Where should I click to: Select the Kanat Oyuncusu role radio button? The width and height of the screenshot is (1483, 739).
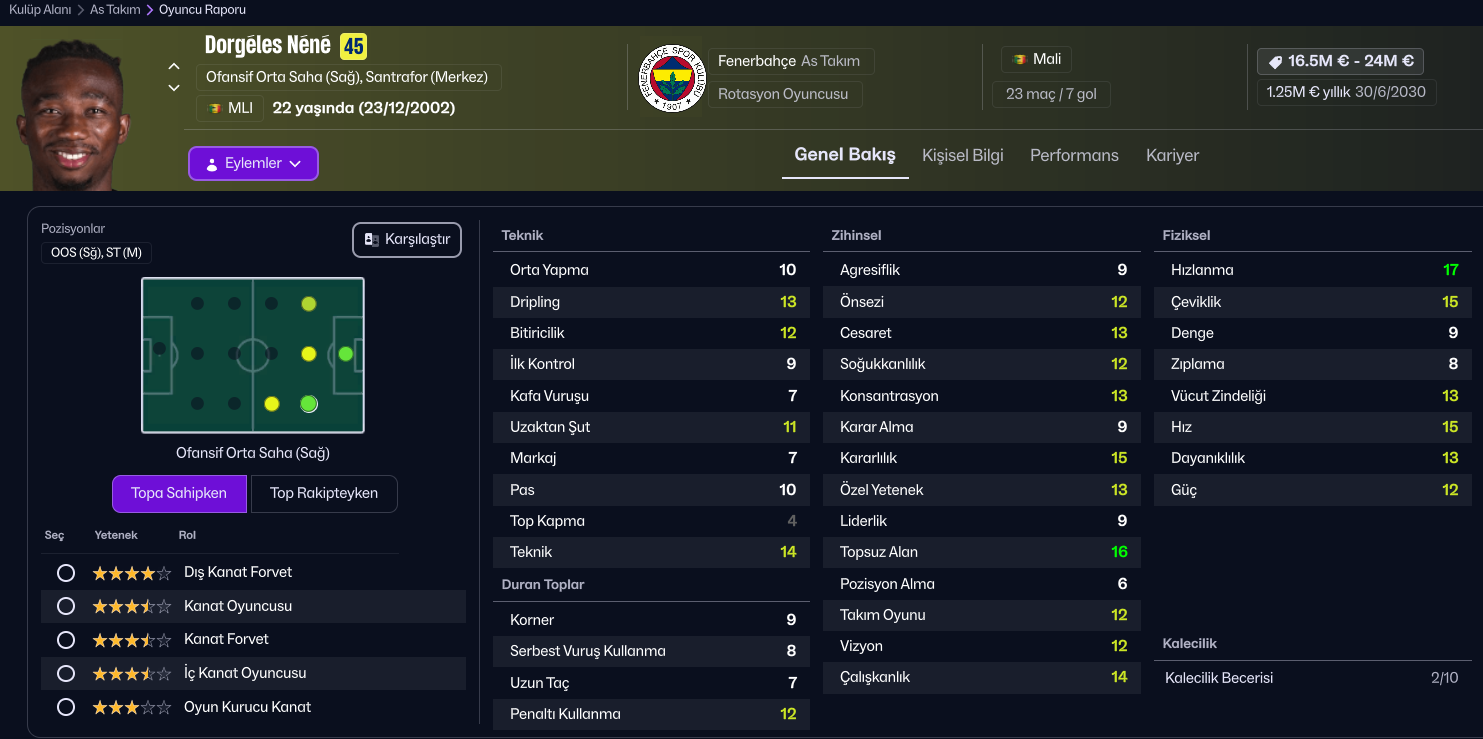coord(66,606)
